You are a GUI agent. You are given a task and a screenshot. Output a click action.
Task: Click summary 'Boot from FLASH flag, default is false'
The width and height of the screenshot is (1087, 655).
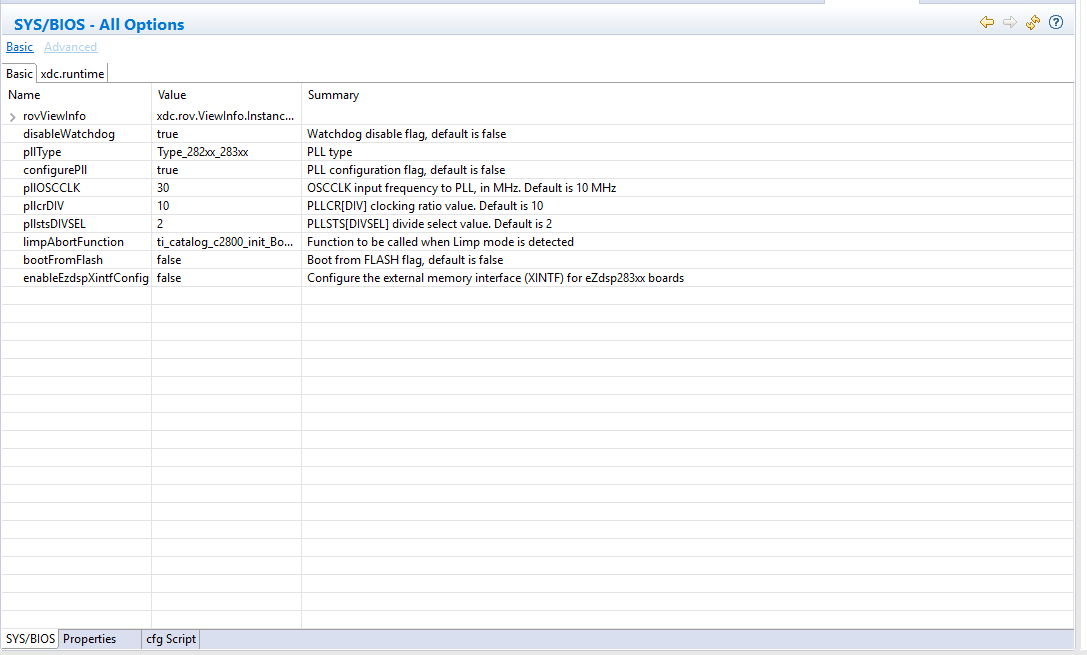point(405,260)
